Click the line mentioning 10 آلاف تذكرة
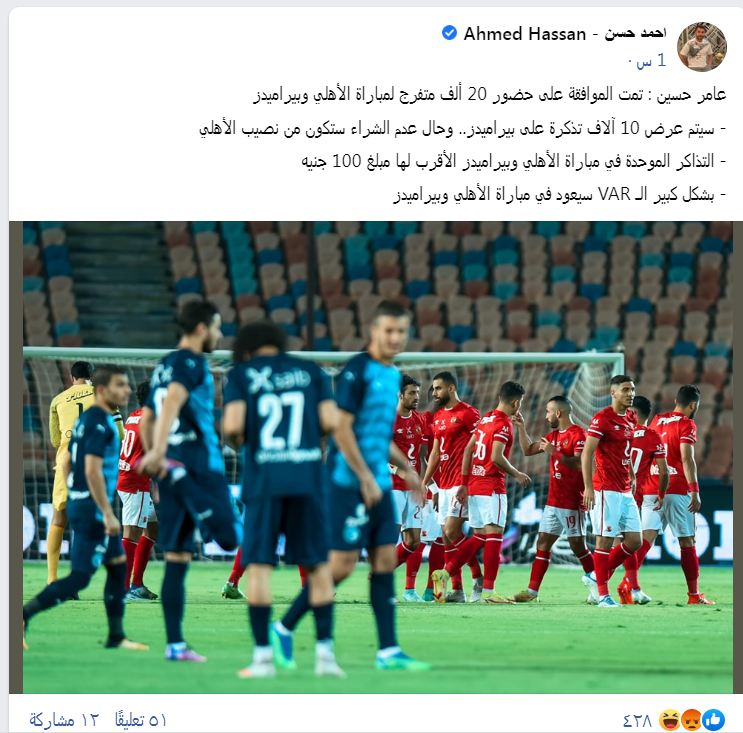This screenshot has height=733, width=743. tap(462, 128)
